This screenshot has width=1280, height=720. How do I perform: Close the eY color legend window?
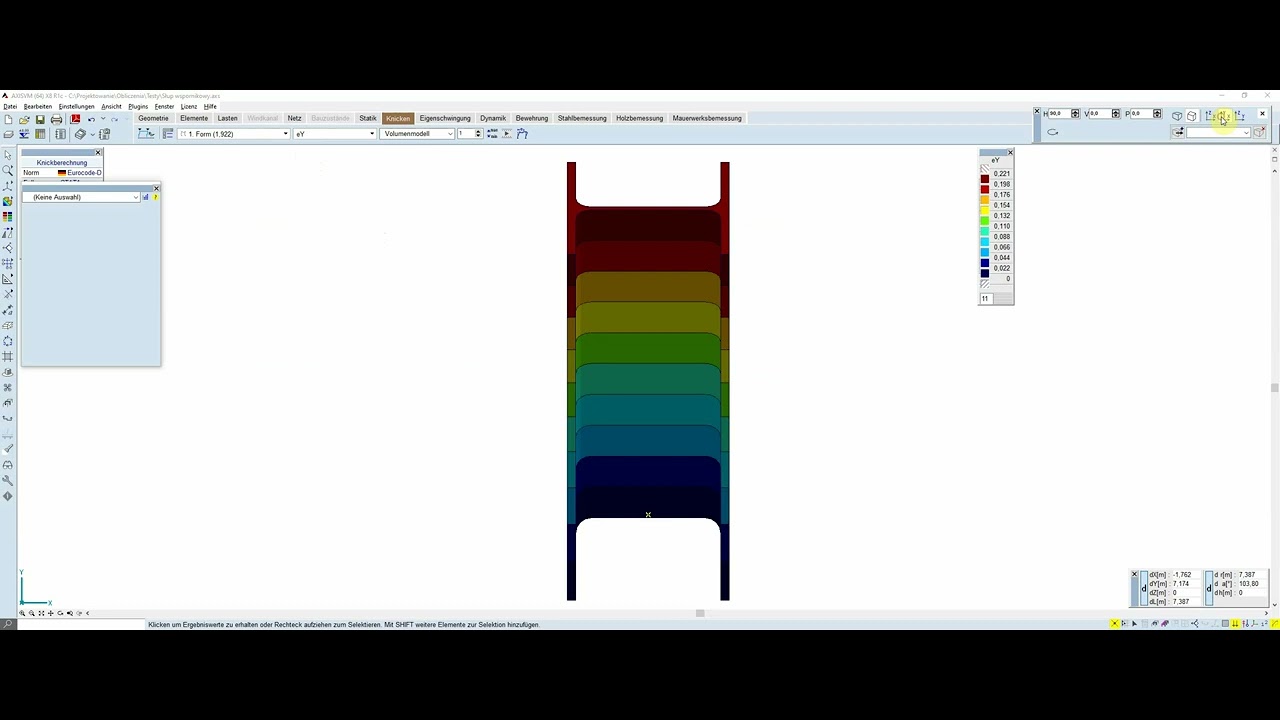click(x=1010, y=152)
